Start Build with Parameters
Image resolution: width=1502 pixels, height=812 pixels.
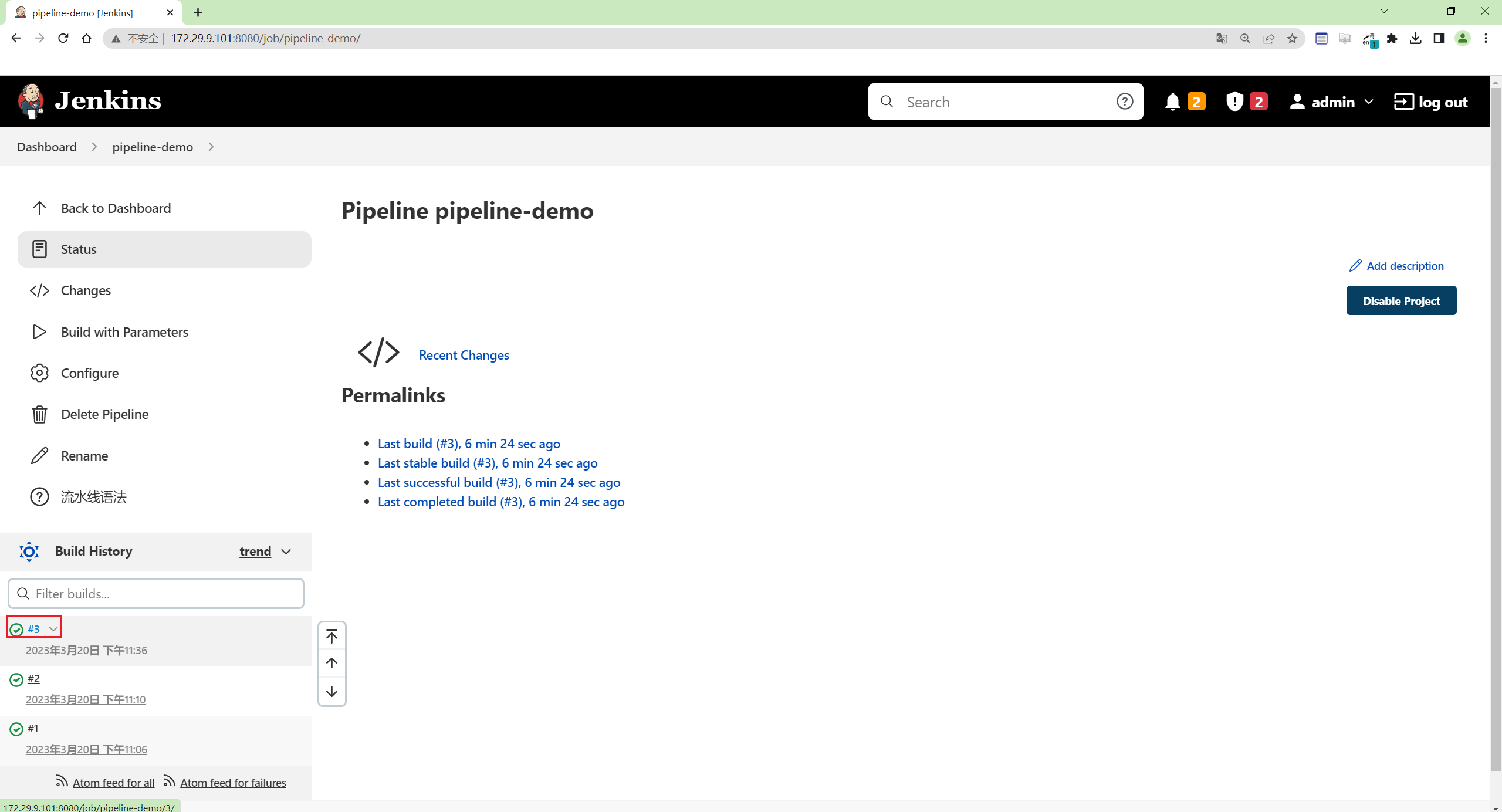click(x=164, y=332)
